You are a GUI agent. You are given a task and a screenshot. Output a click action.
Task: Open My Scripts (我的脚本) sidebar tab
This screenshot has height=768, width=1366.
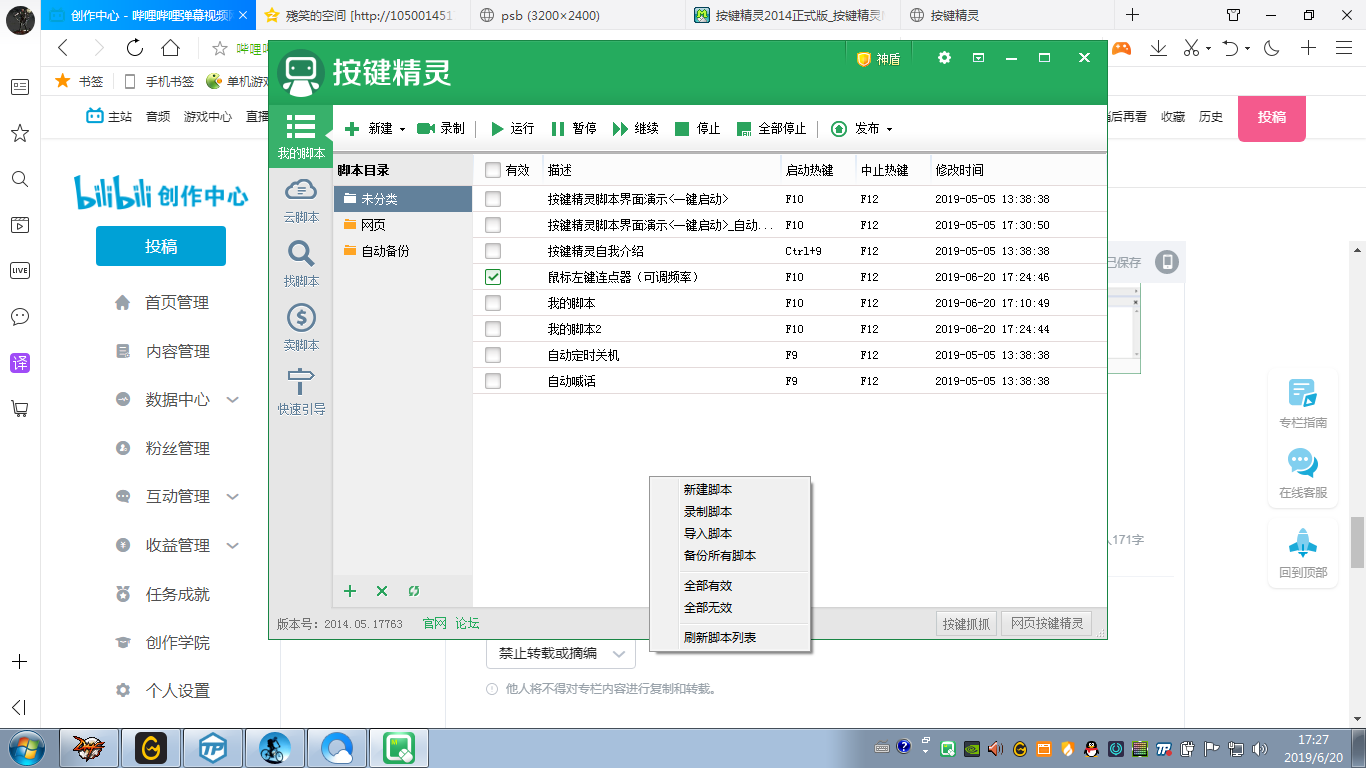[x=301, y=135]
